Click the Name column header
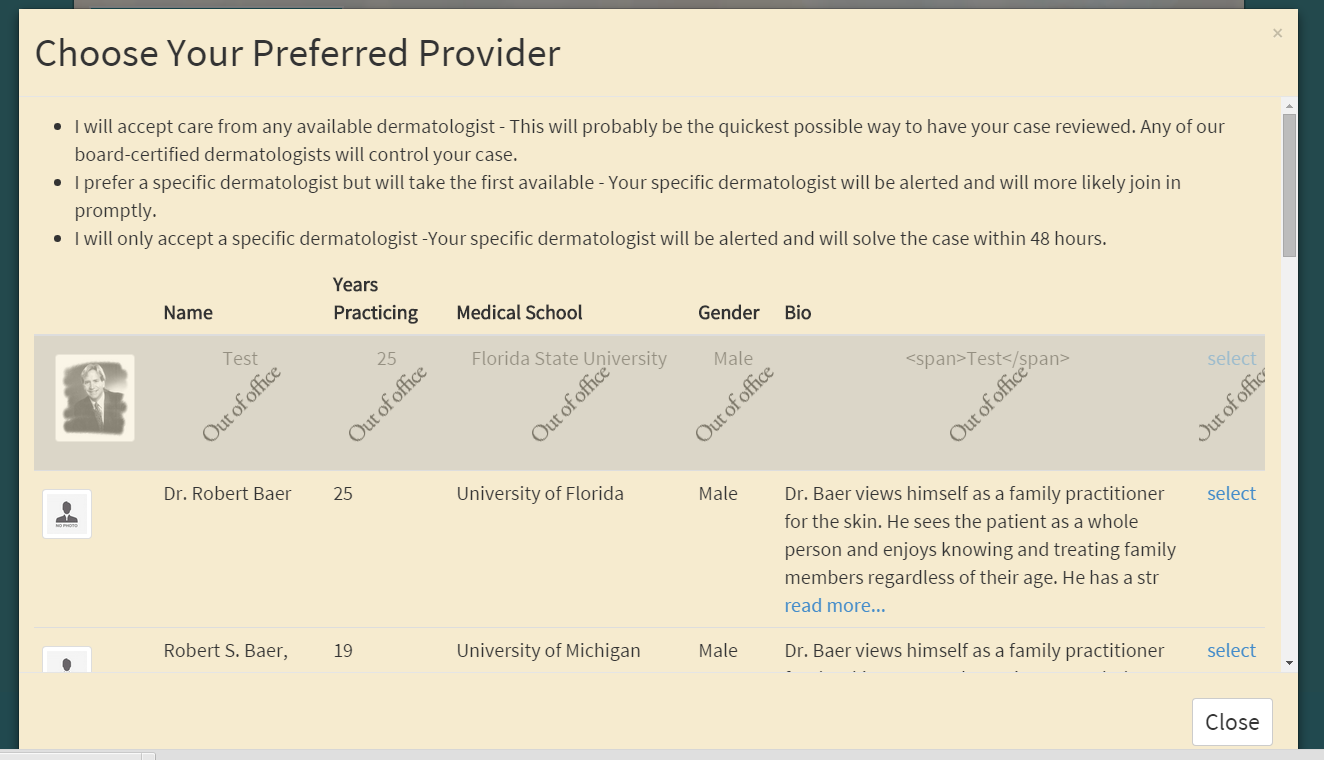Image resolution: width=1324 pixels, height=760 pixels. (188, 313)
